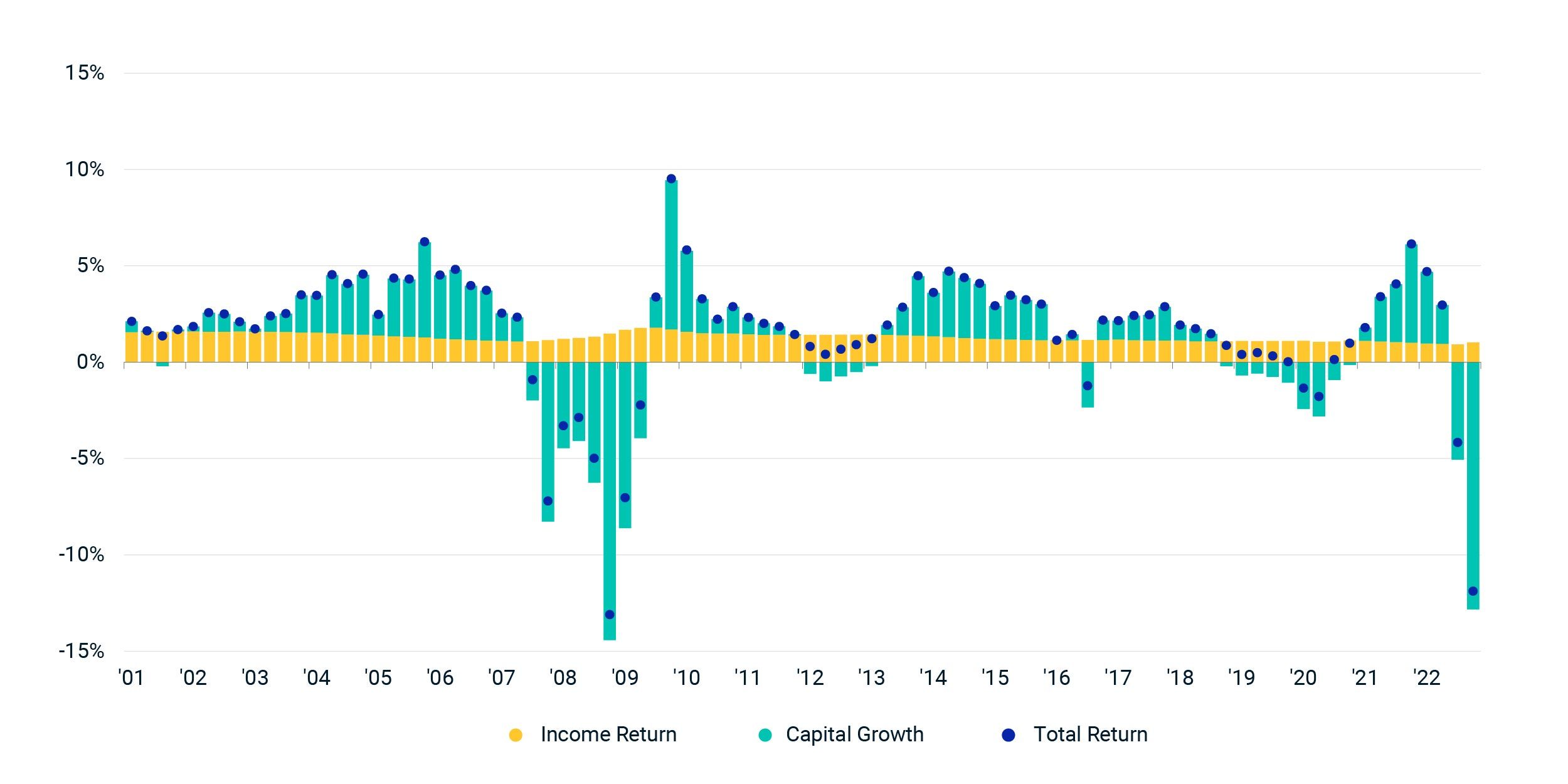Click the teal Capital Growth legend dot
The width and height of the screenshot is (1568, 784).
point(765,735)
